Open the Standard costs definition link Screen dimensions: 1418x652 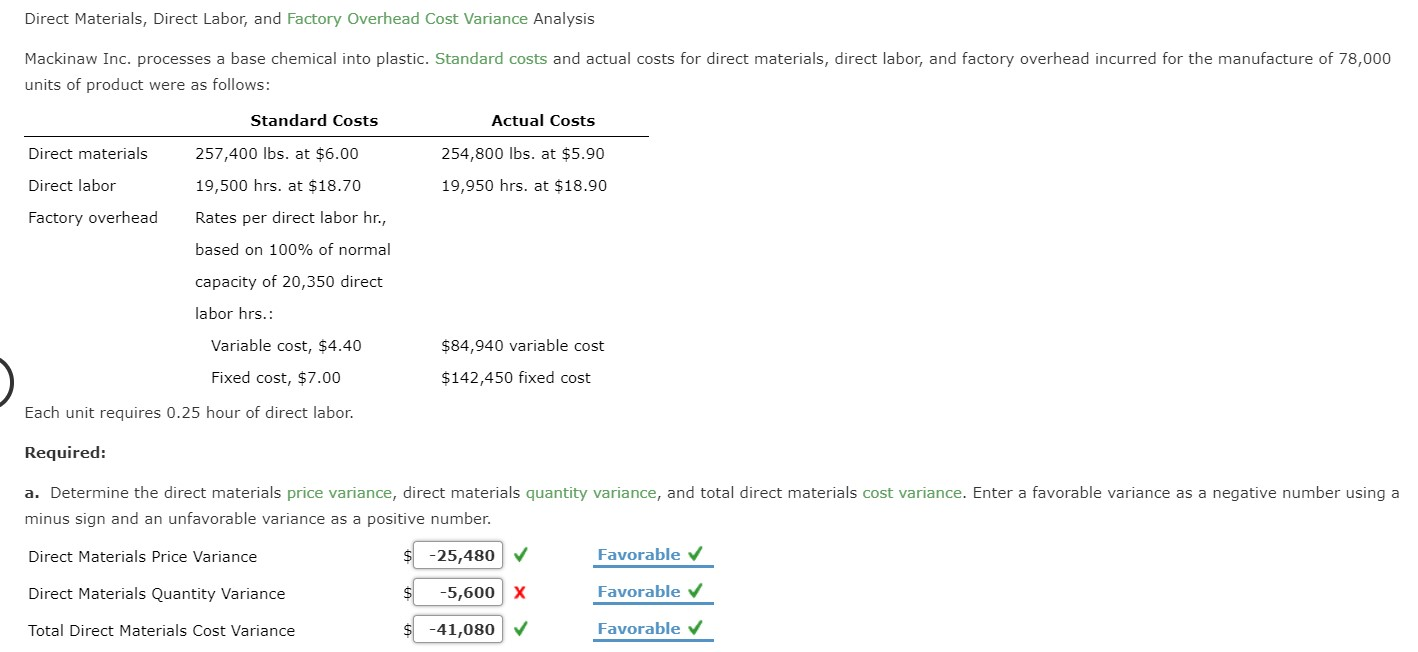pos(491,58)
